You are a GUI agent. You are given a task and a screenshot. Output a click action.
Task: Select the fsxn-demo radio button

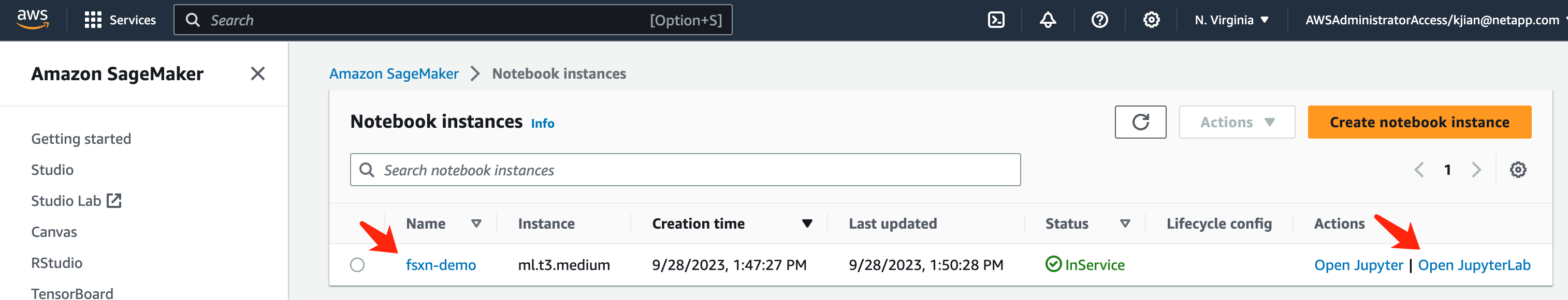pyautogui.click(x=357, y=265)
